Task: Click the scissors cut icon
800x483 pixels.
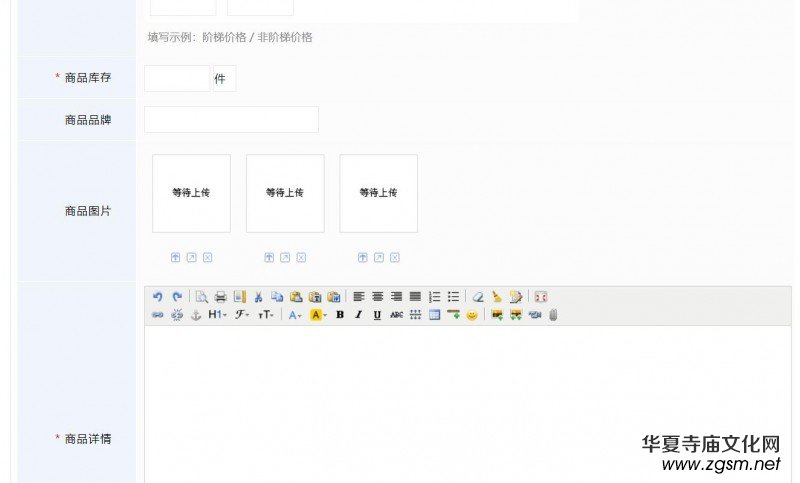Action: click(258, 297)
